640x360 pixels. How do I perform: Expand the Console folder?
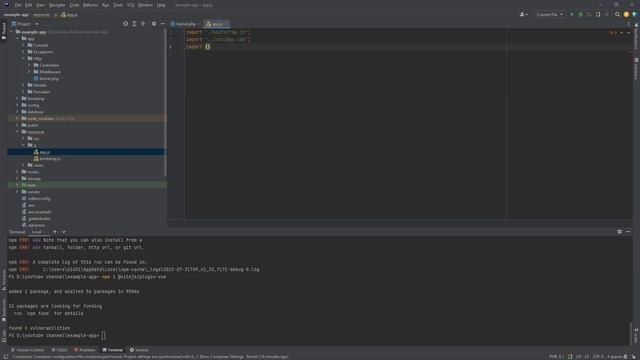24,45
